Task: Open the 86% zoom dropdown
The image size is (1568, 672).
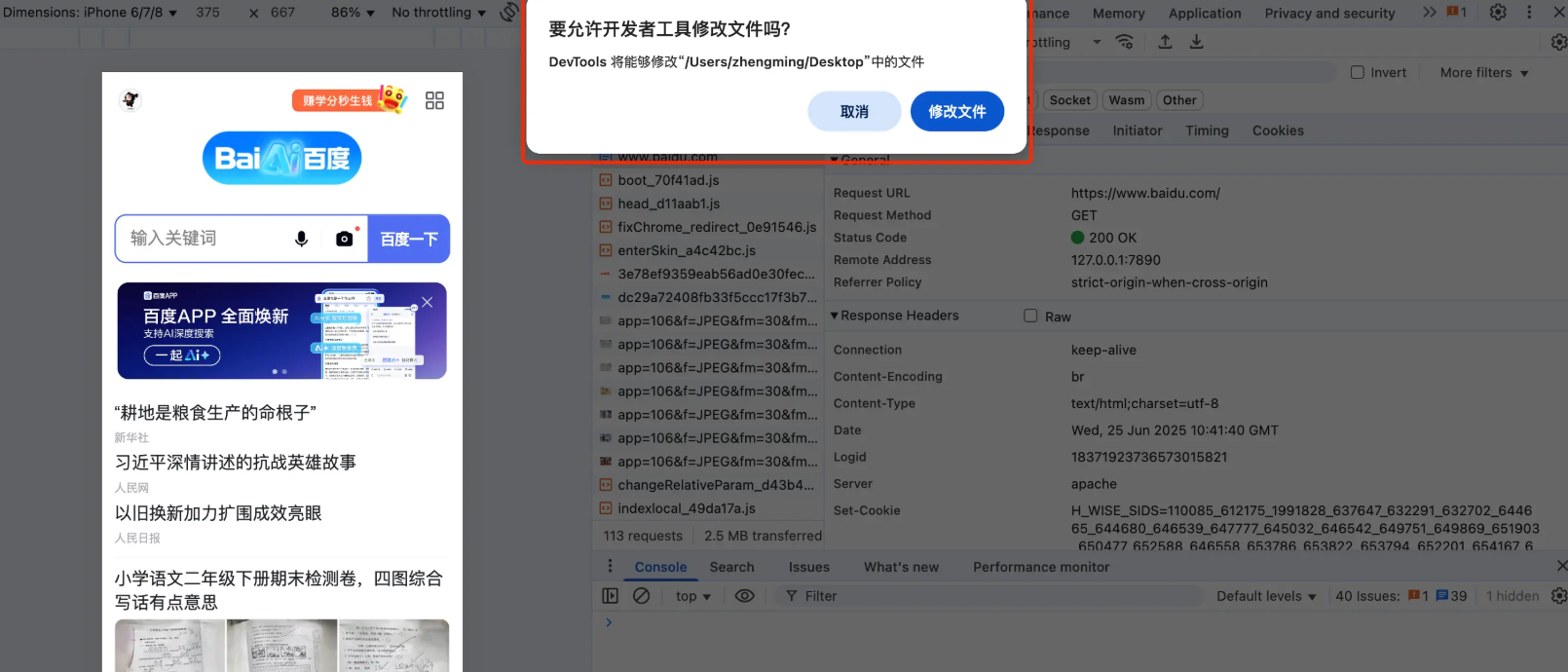Action: (x=353, y=13)
